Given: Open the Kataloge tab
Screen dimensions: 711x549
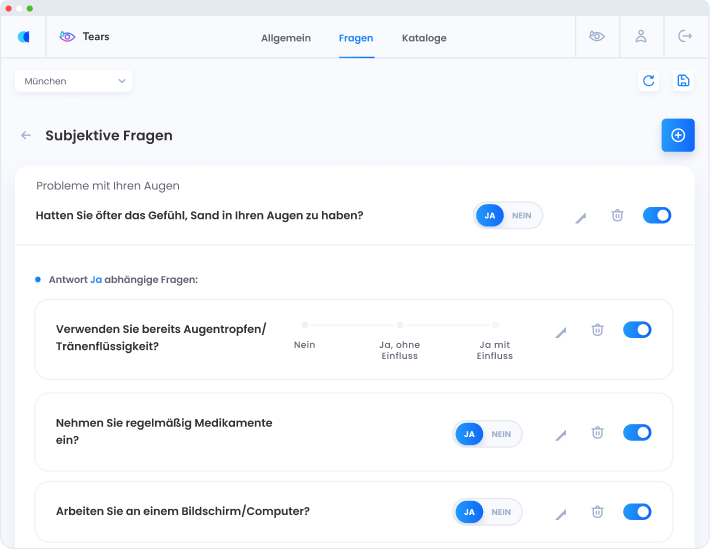Looking at the screenshot, I should click(x=424, y=38).
